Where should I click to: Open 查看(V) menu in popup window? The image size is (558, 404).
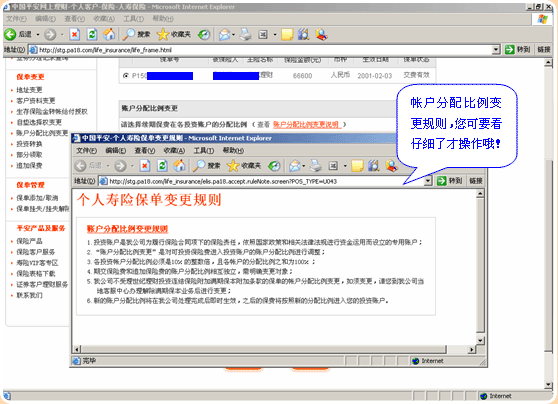pyautogui.click(x=145, y=151)
